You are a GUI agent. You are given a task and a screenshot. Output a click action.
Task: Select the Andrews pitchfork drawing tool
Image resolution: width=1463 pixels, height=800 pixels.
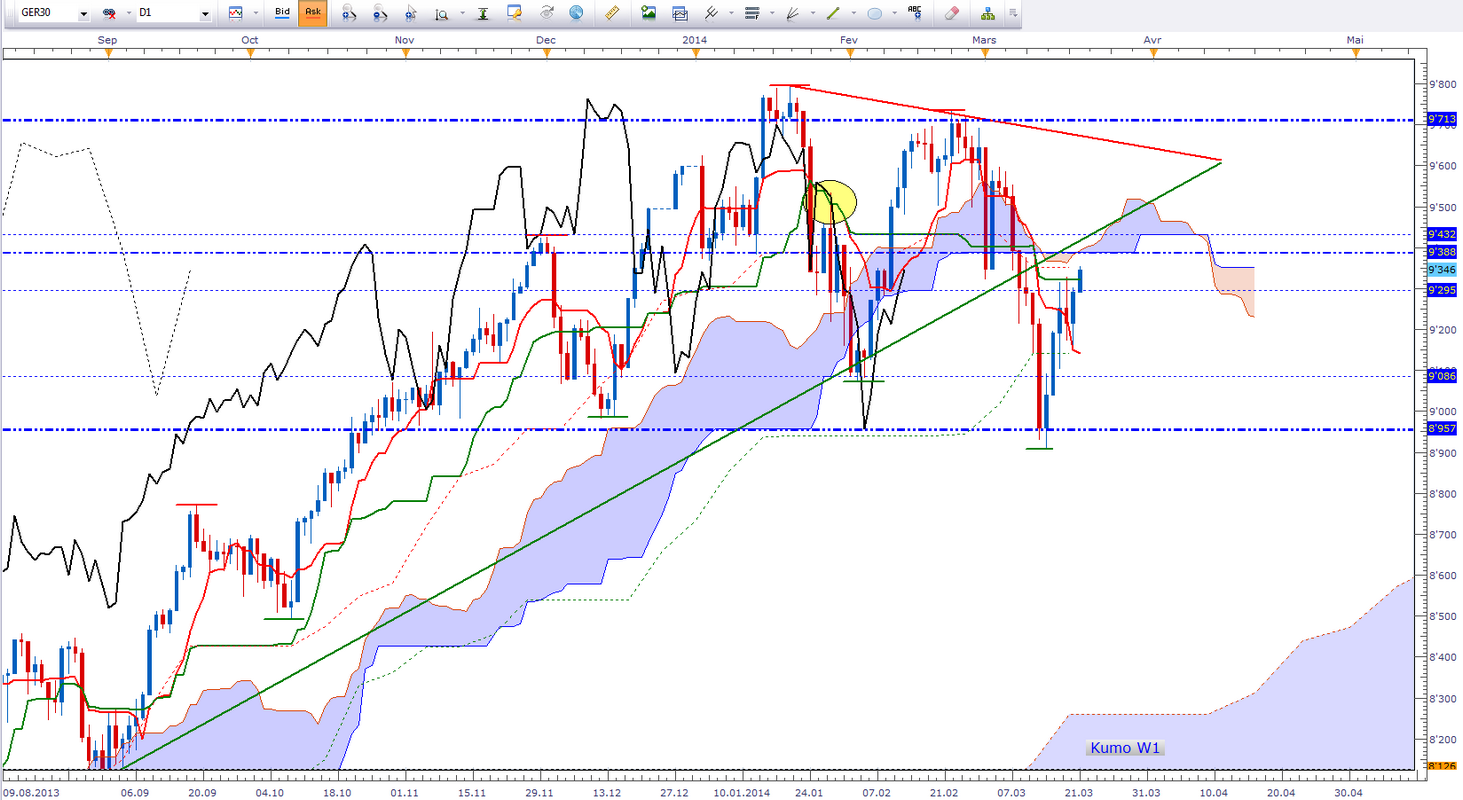pos(710,15)
